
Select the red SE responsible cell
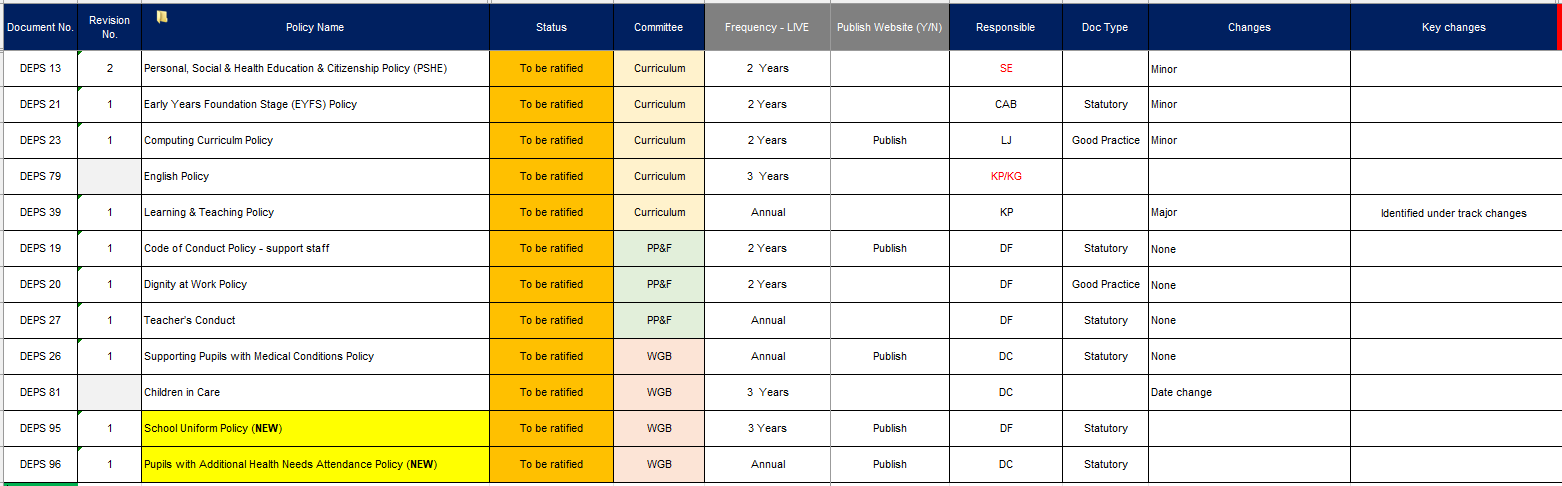click(1005, 69)
